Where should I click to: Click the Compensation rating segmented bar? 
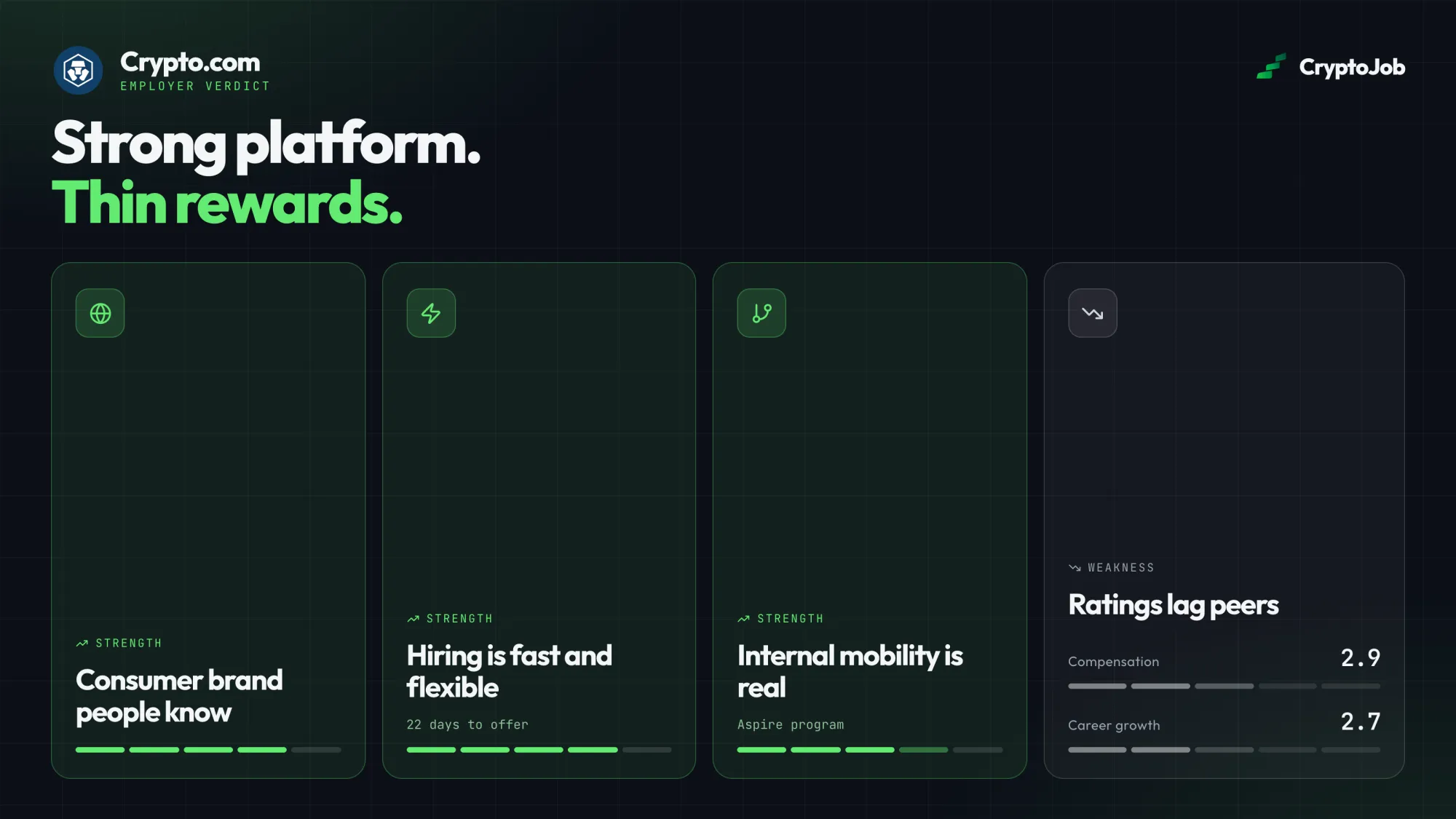click(1224, 687)
